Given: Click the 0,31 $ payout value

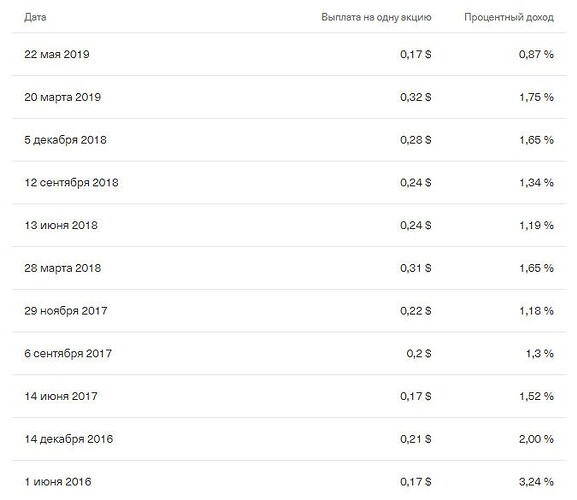Looking at the screenshot, I should (416, 268).
